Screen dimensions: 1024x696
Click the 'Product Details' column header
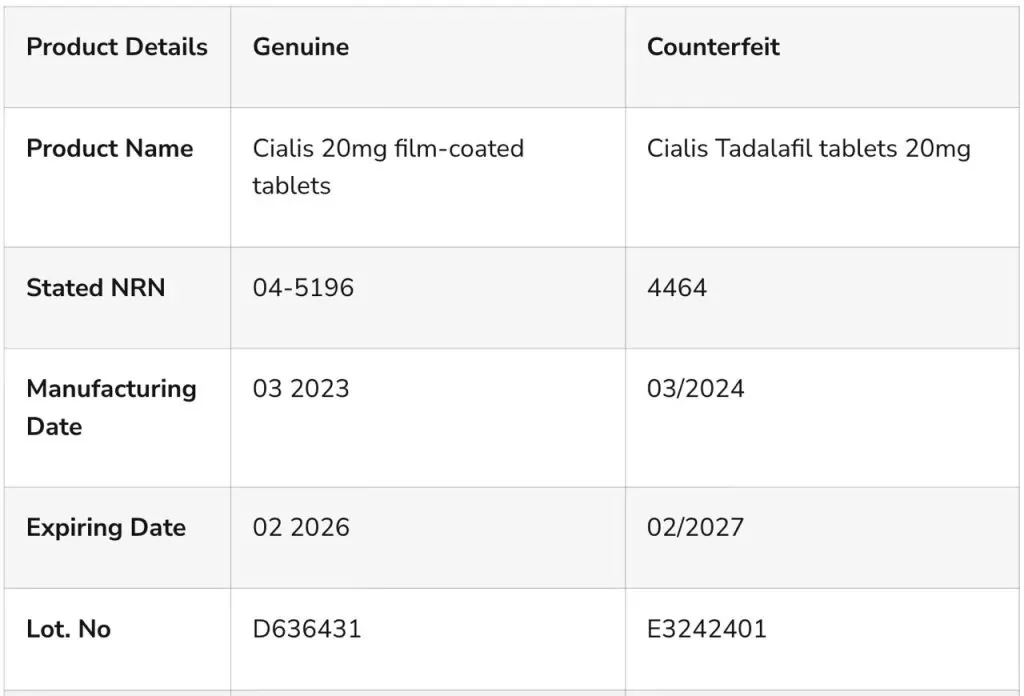point(117,47)
